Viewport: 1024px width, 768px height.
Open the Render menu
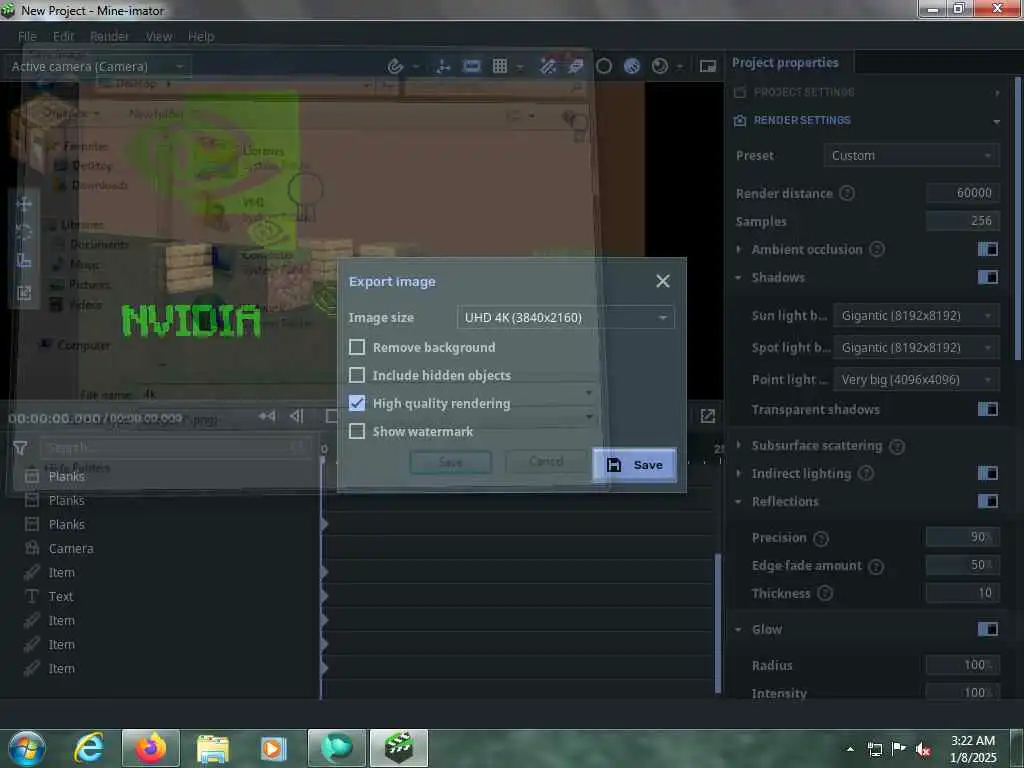pyautogui.click(x=109, y=36)
